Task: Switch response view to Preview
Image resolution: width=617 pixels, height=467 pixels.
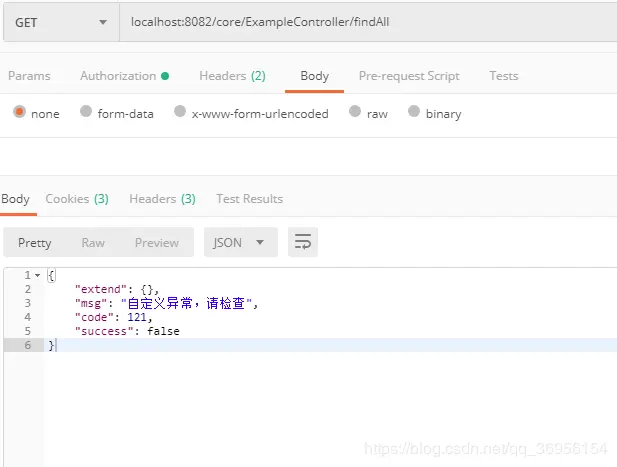Action: (x=157, y=243)
